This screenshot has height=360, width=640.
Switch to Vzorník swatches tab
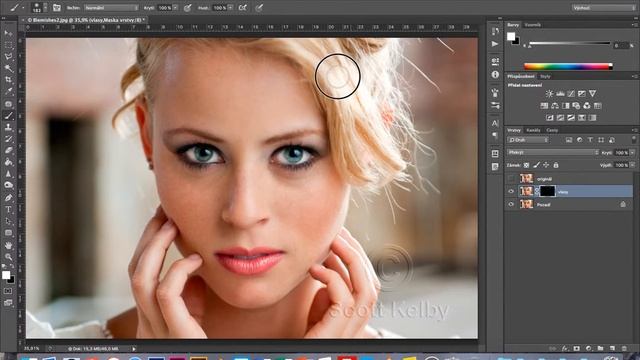[533, 25]
